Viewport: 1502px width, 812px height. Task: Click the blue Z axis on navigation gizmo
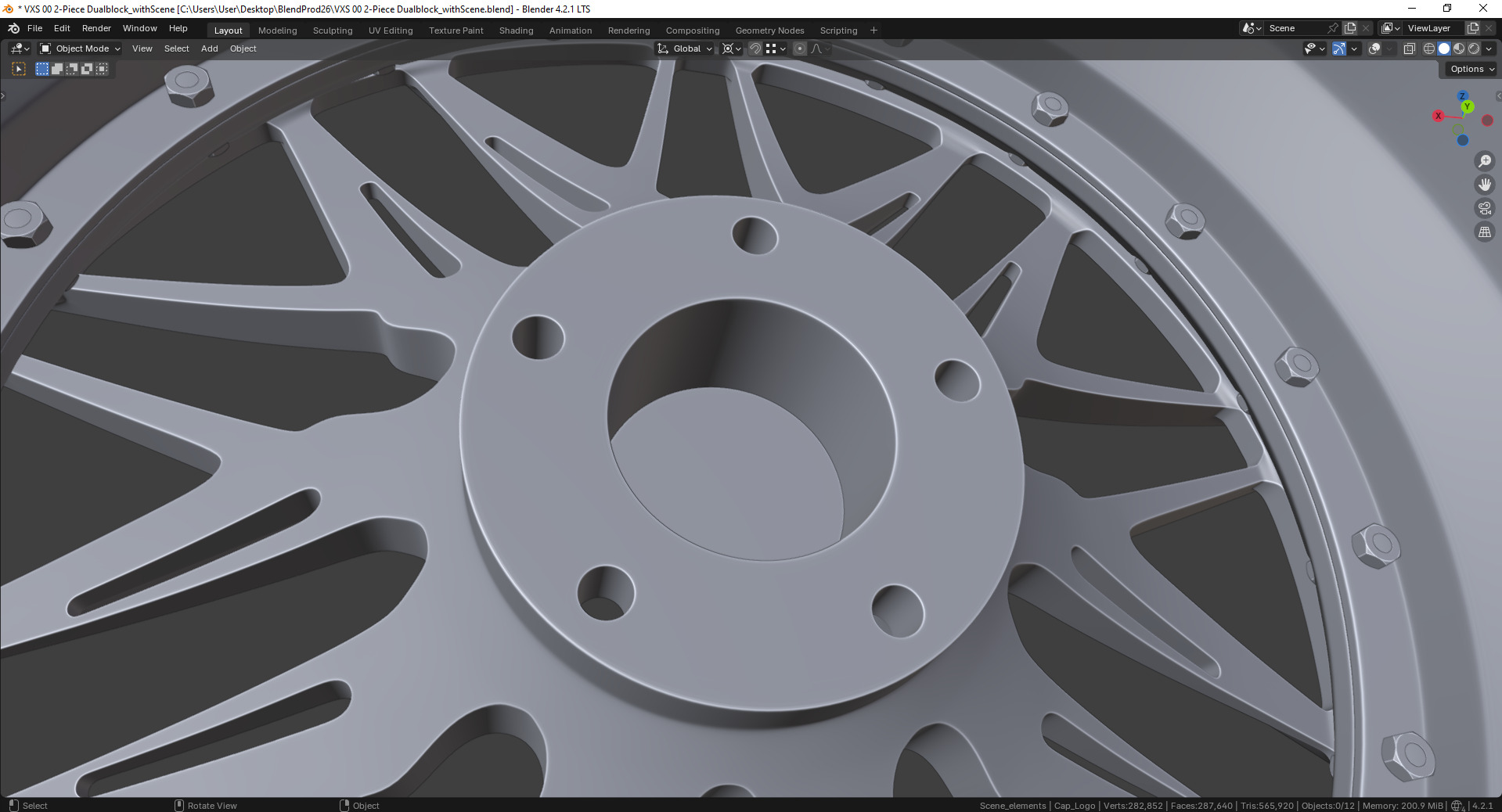tap(1462, 95)
